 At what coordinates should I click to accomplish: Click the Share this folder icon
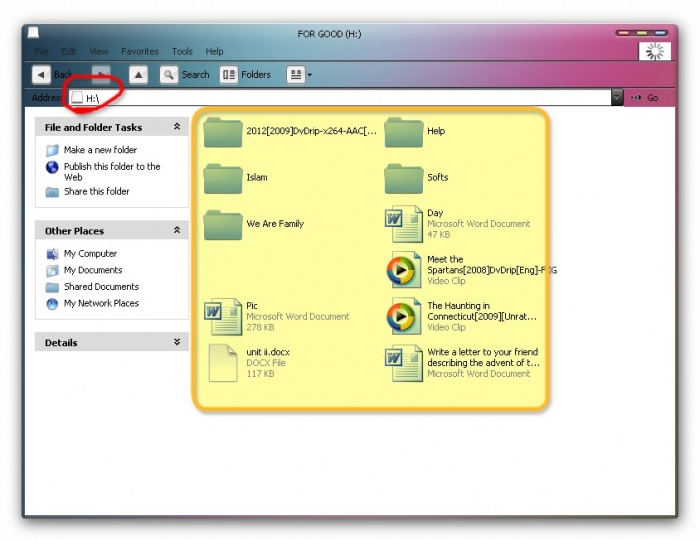52,192
